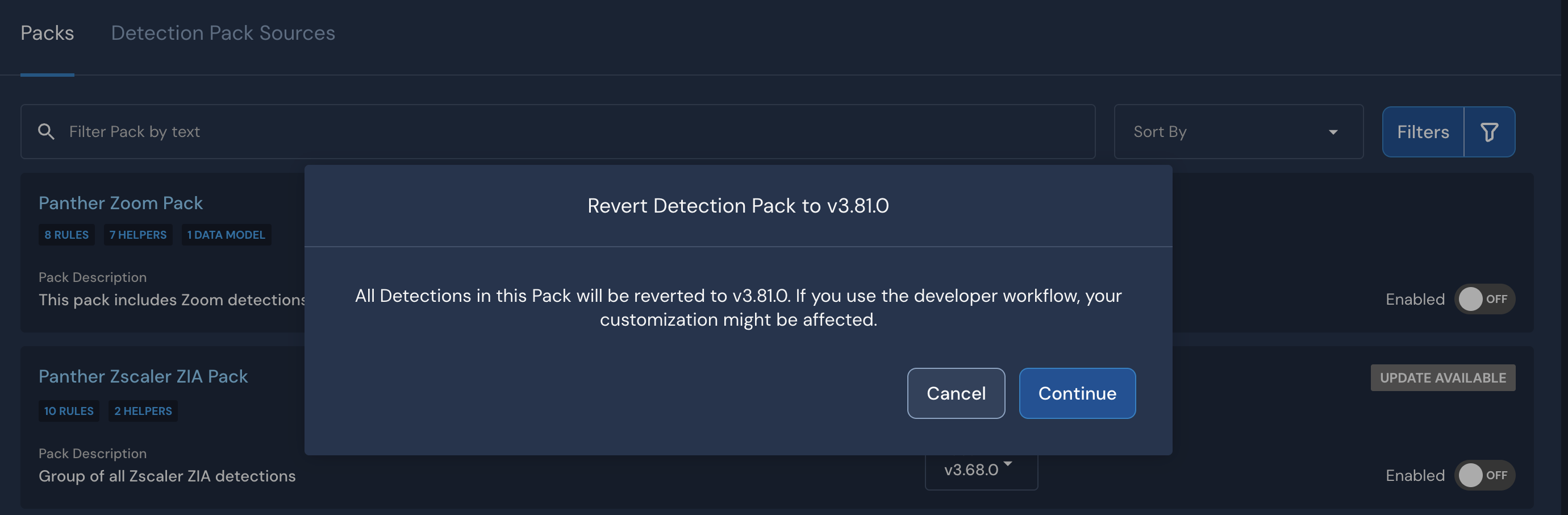Image resolution: width=1568 pixels, height=515 pixels.
Task: Click the 1 DATA MODEL badge
Action: pyautogui.click(x=226, y=234)
